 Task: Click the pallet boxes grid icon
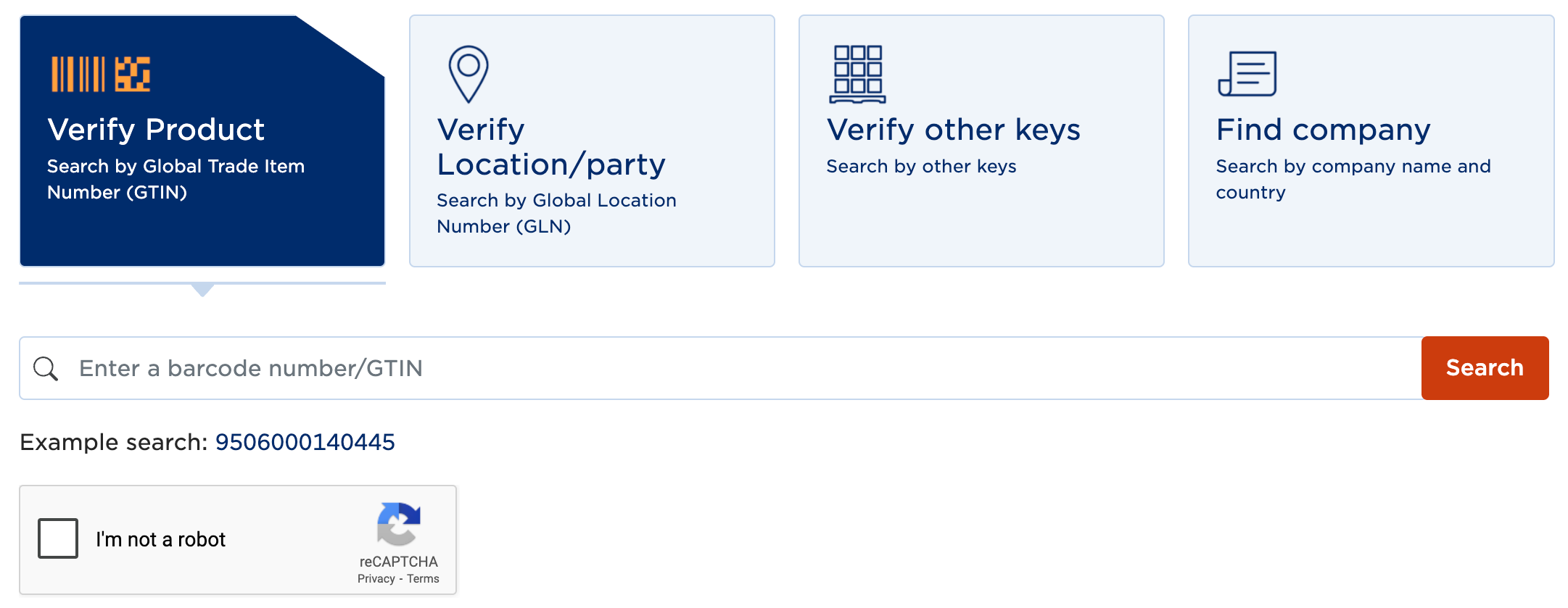858,74
